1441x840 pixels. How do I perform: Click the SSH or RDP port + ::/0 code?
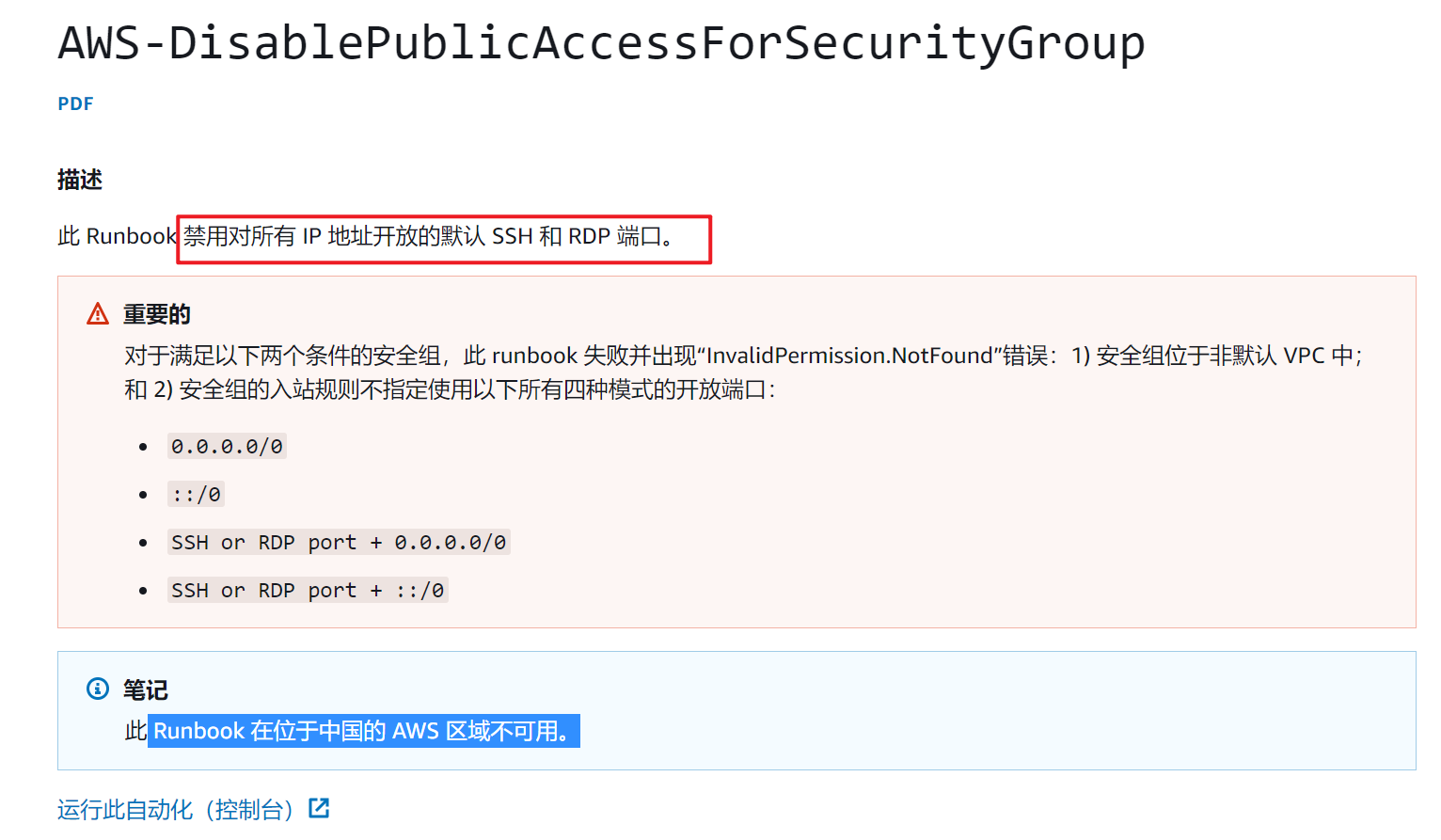pyautogui.click(x=308, y=590)
